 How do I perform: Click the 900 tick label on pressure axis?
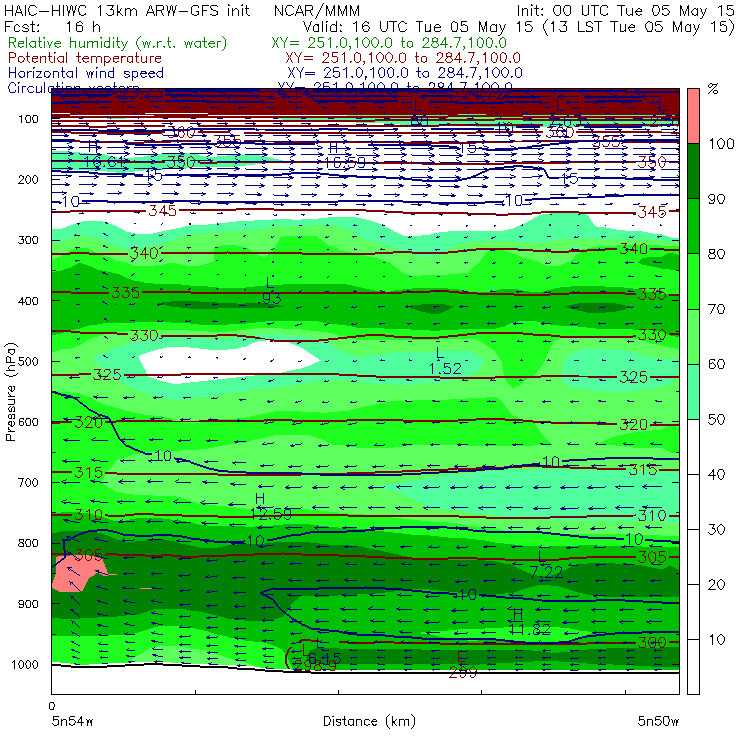click(28, 604)
